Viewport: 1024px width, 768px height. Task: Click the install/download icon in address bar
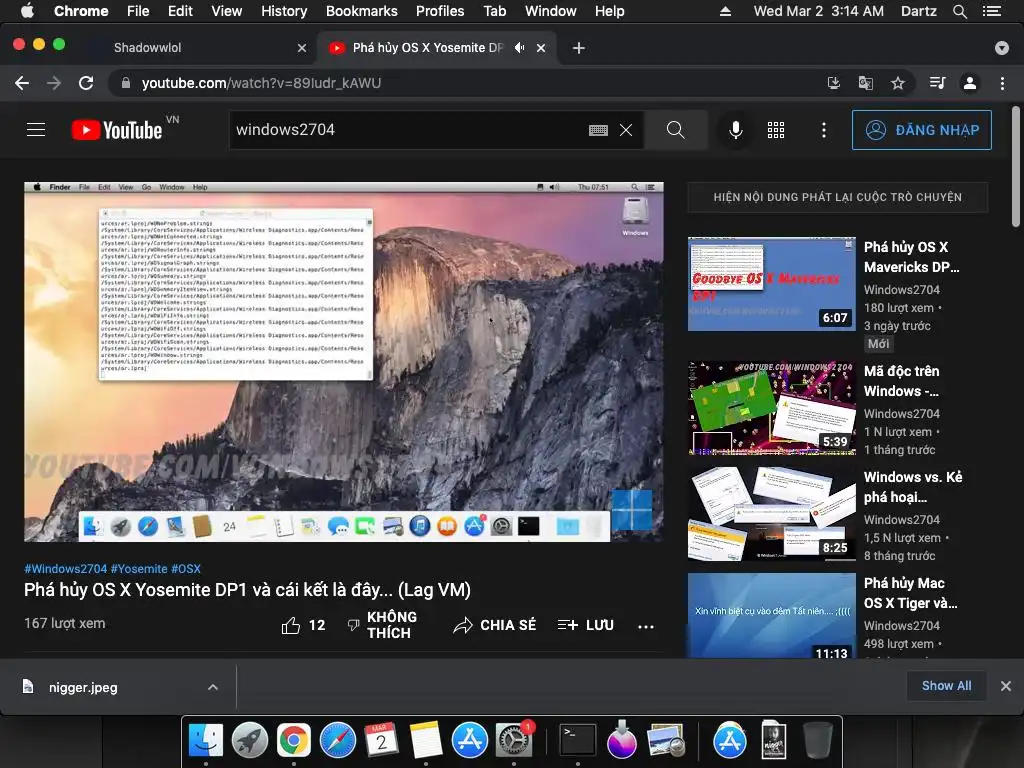(833, 83)
